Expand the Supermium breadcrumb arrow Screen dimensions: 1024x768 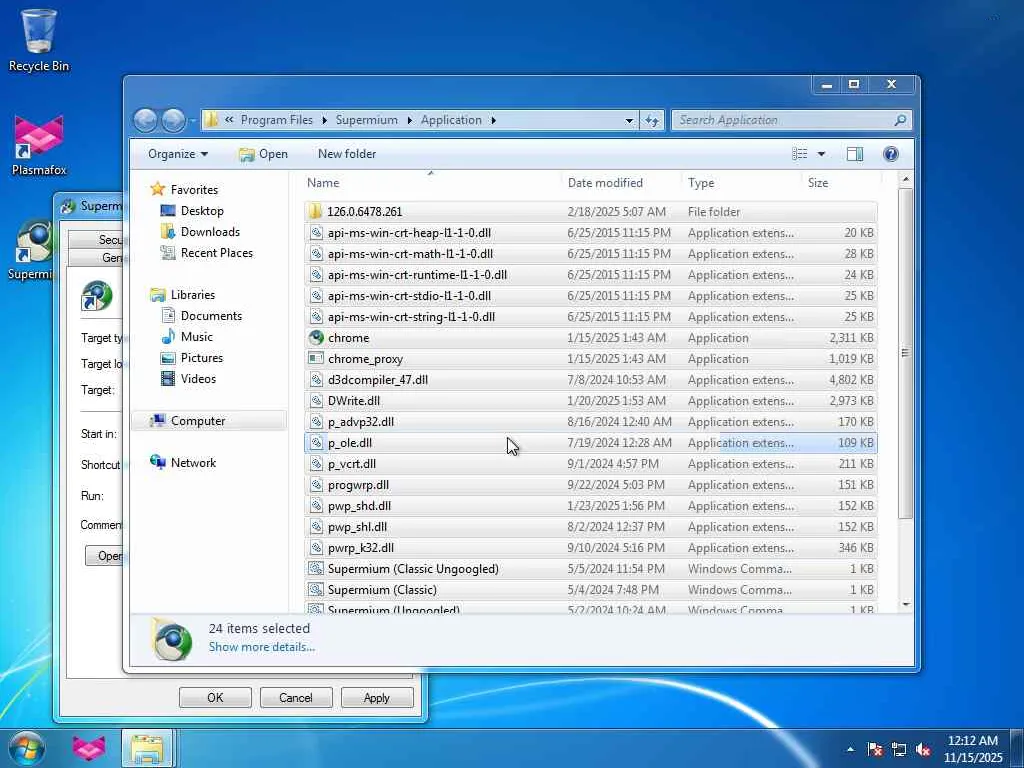(x=409, y=120)
